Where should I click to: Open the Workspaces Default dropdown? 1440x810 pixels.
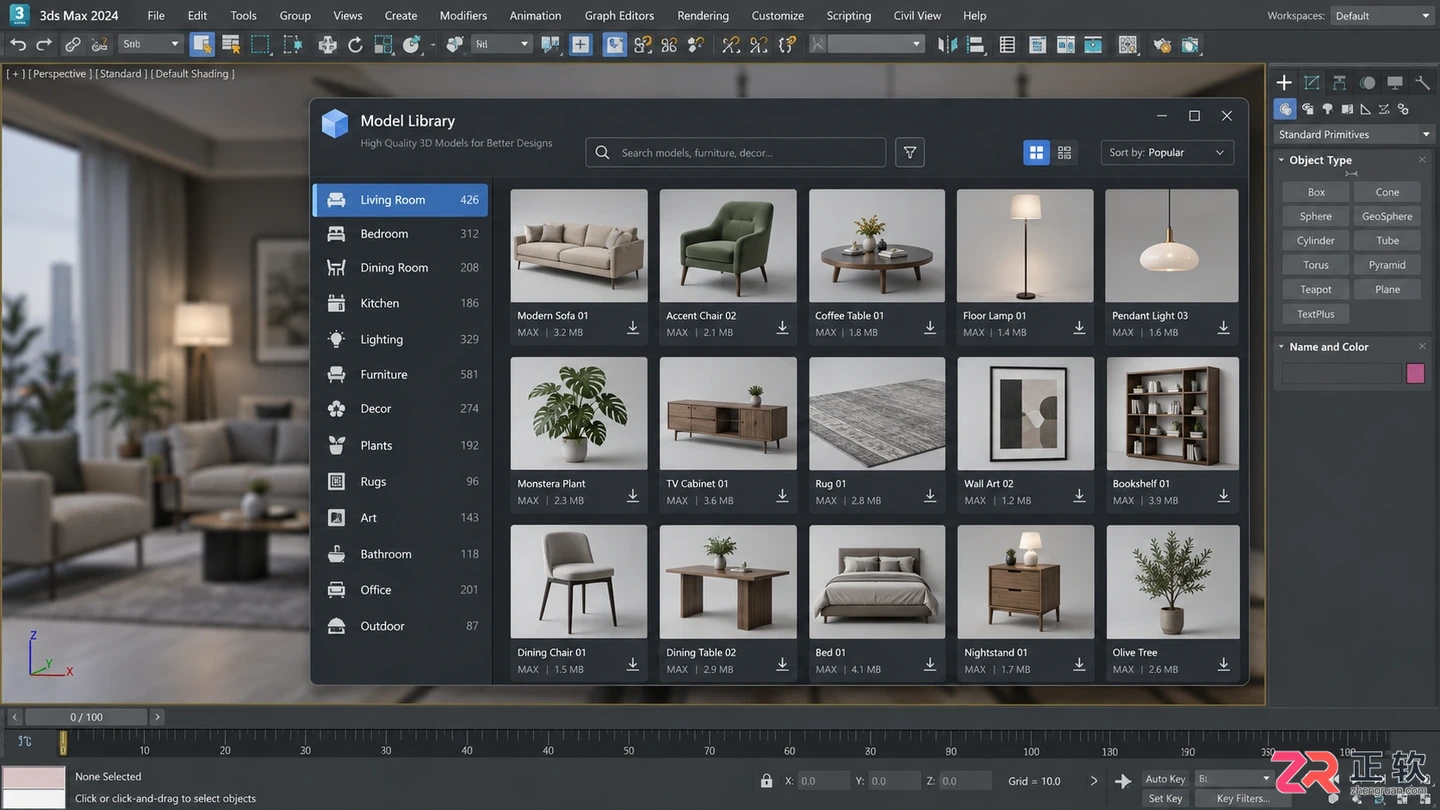point(1382,16)
